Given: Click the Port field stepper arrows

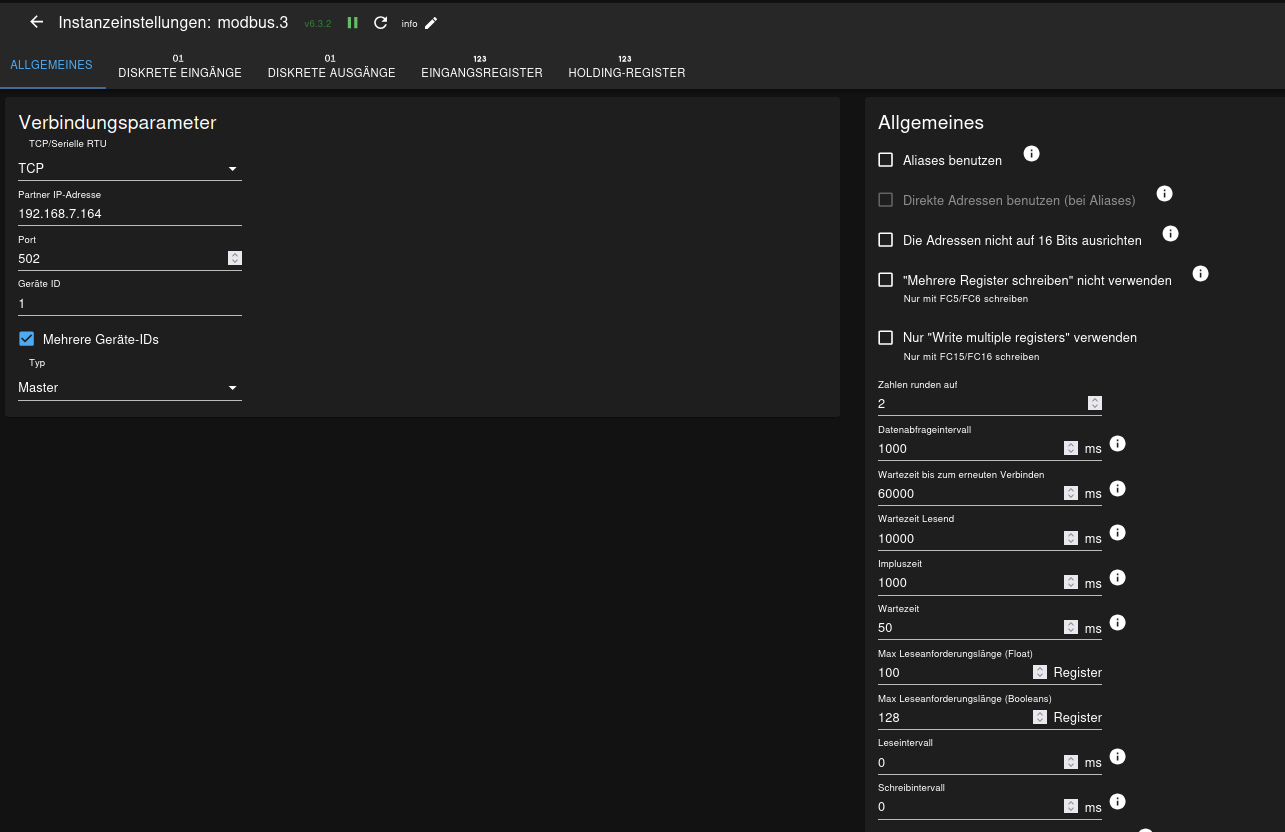Looking at the screenshot, I should pyautogui.click(x=235, y=258).
